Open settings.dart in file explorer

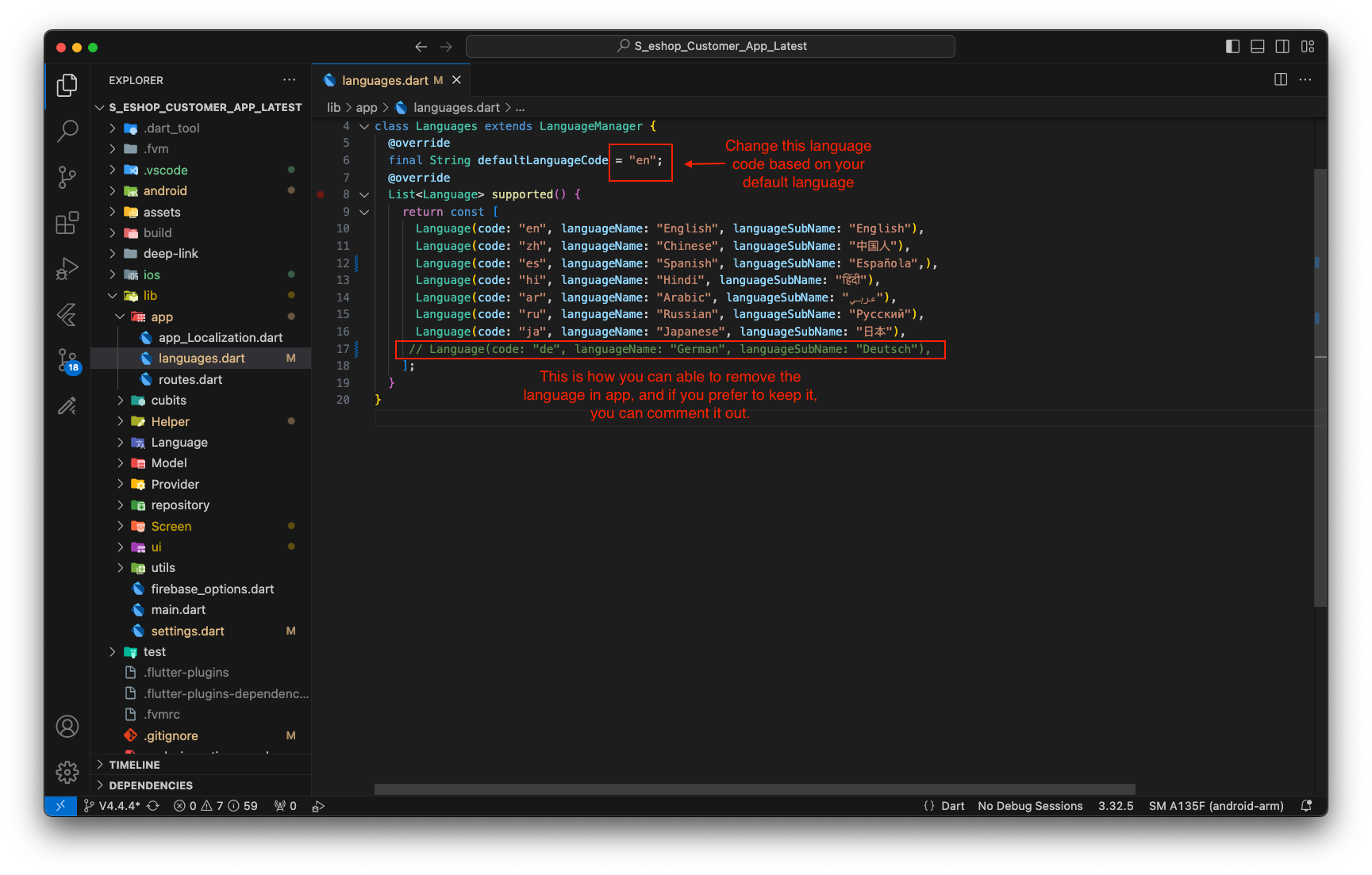[x=187, y=631]
